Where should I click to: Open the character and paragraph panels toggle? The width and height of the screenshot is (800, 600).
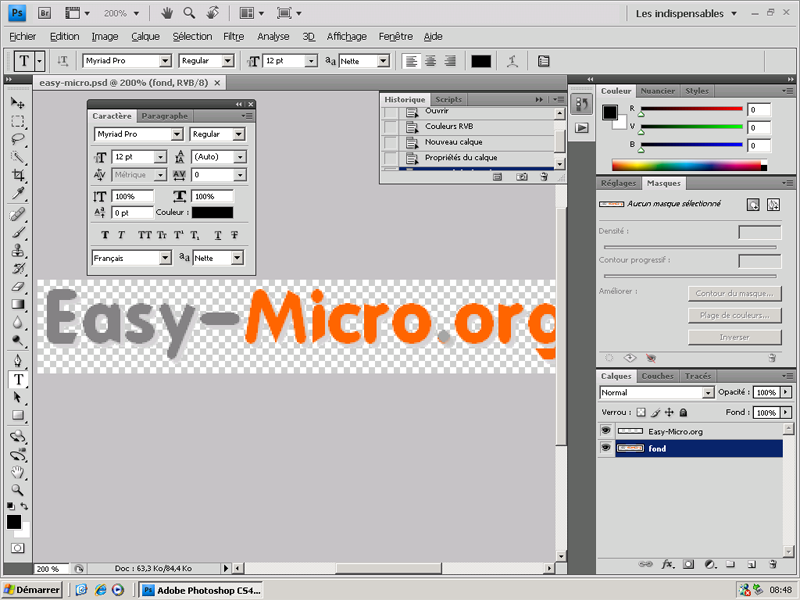(543, 61)
